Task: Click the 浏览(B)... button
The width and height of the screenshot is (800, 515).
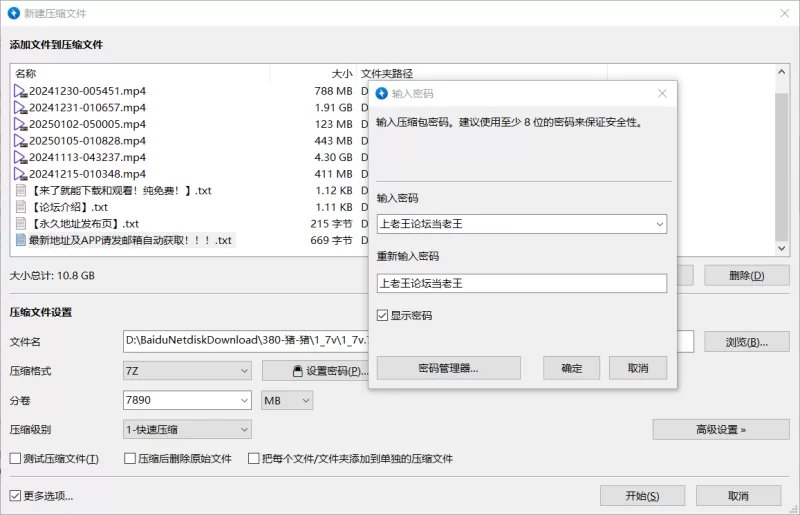Action: [x=746, y=342]
